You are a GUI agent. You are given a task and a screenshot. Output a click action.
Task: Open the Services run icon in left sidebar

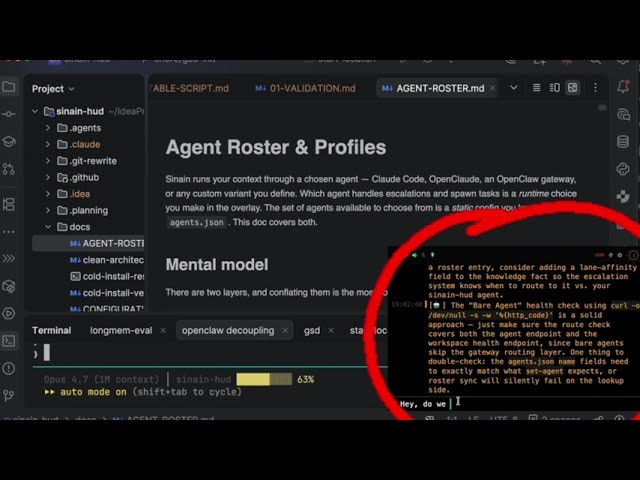[9, 313]
